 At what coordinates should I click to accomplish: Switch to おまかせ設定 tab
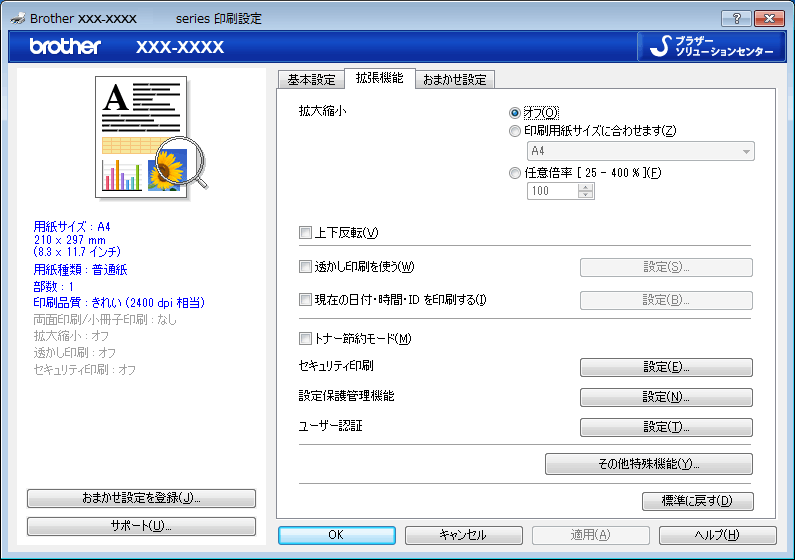[455, 80]
